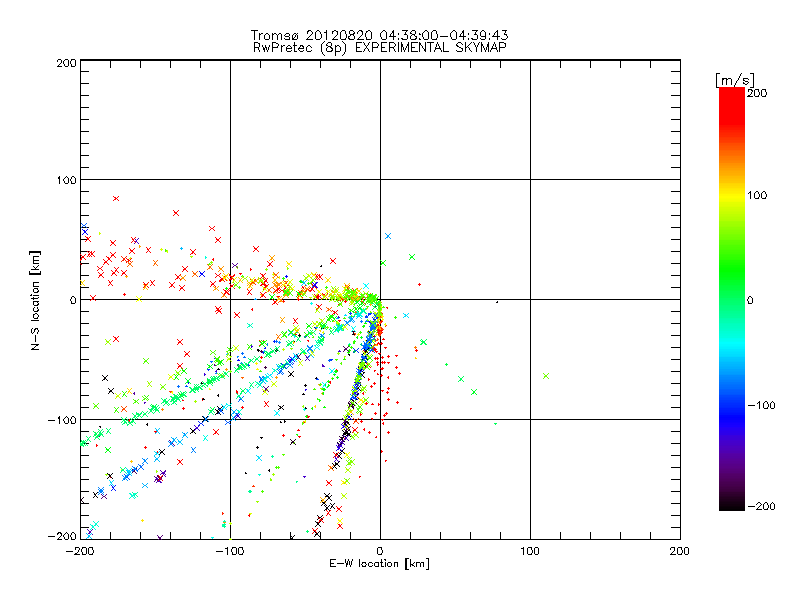Click the lone blue marker above the origin

[388, 236]
